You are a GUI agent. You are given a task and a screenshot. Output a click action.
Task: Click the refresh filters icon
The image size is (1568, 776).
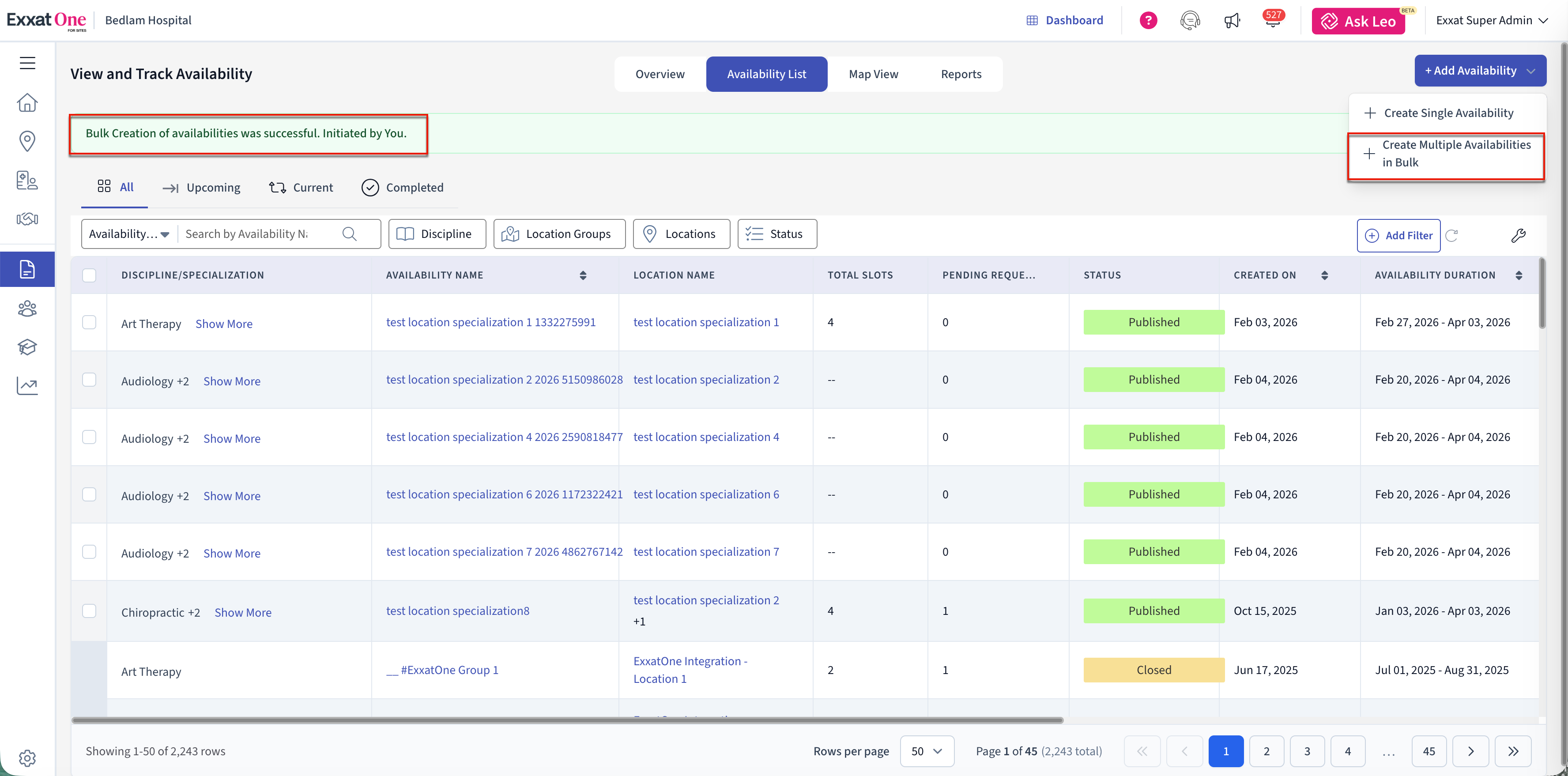(1452, 236)
